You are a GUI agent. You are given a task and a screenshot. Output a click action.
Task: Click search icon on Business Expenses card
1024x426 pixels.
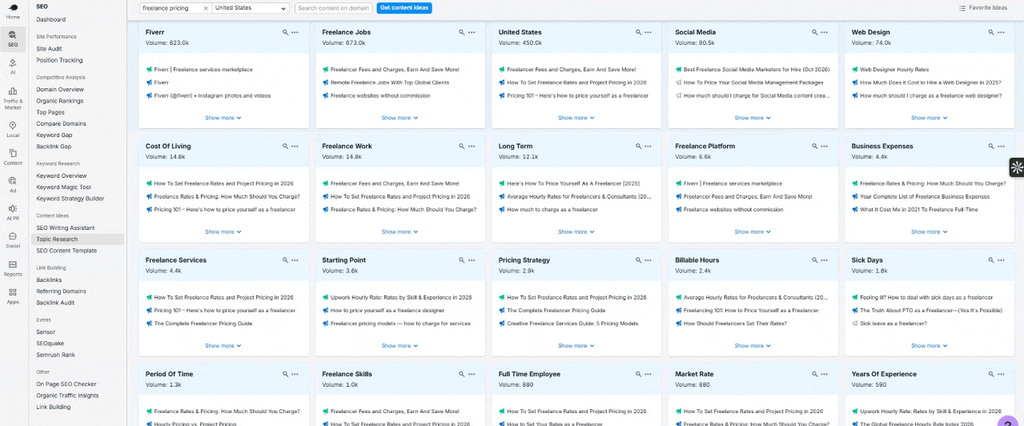tap(991, 146)
